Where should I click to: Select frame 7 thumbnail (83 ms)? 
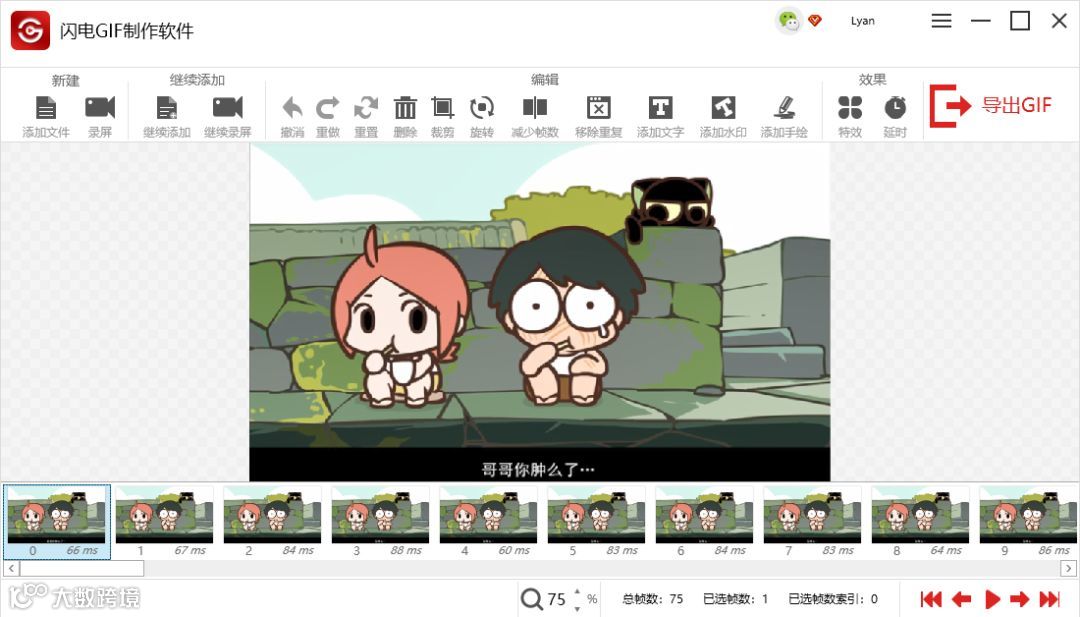point(813,521)
